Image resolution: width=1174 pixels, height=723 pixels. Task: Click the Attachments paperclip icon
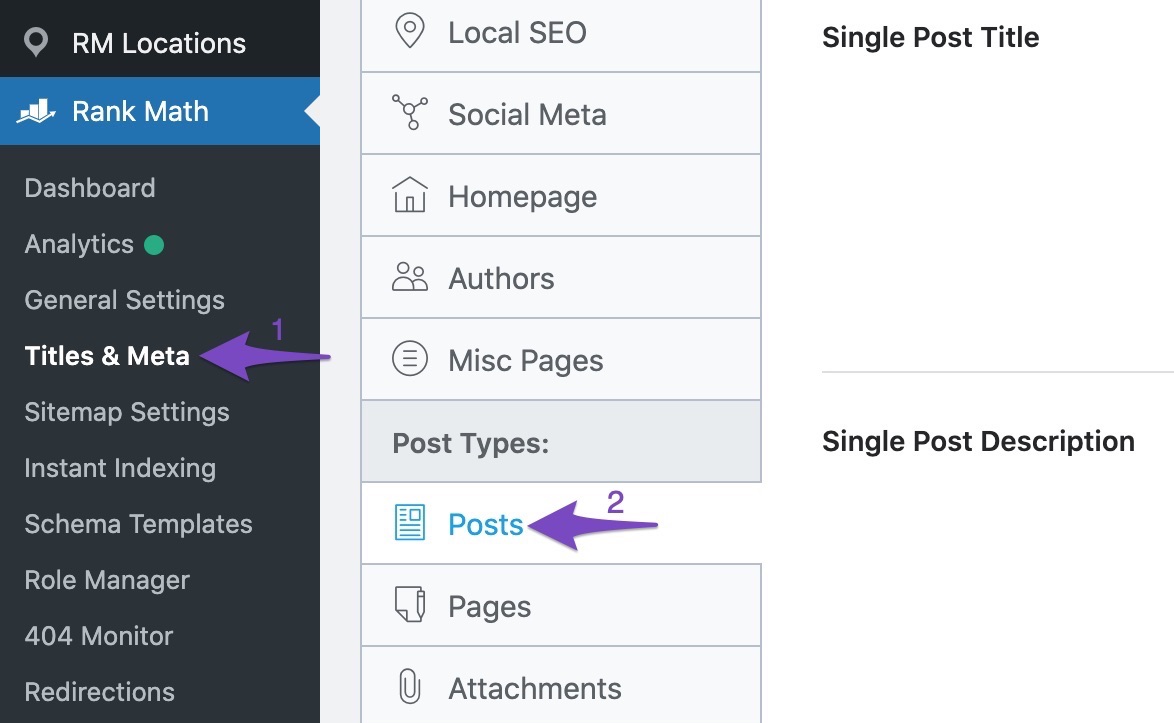(410, 686)
